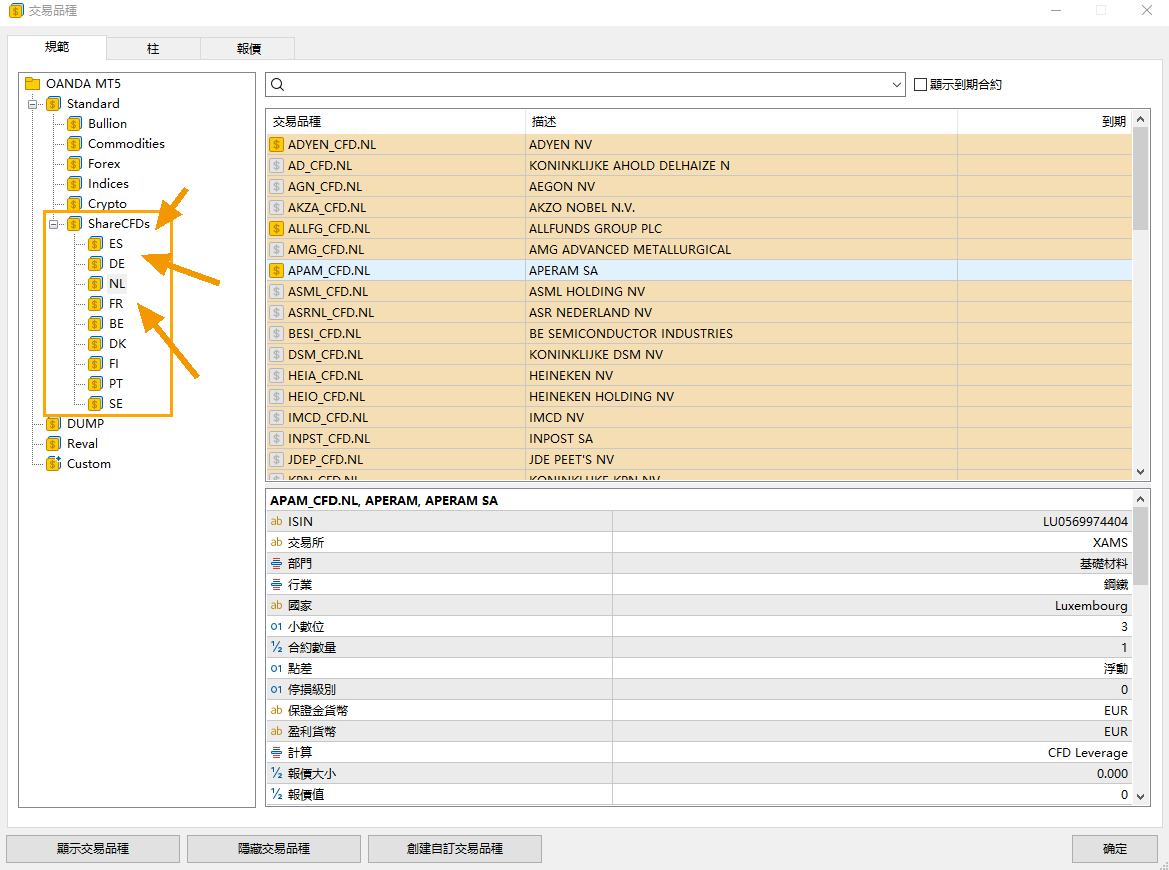The width and height of the screenshot is (1169, 870).
Task: Select the DSM_CFD.NL row
Action: coord(699,355)
